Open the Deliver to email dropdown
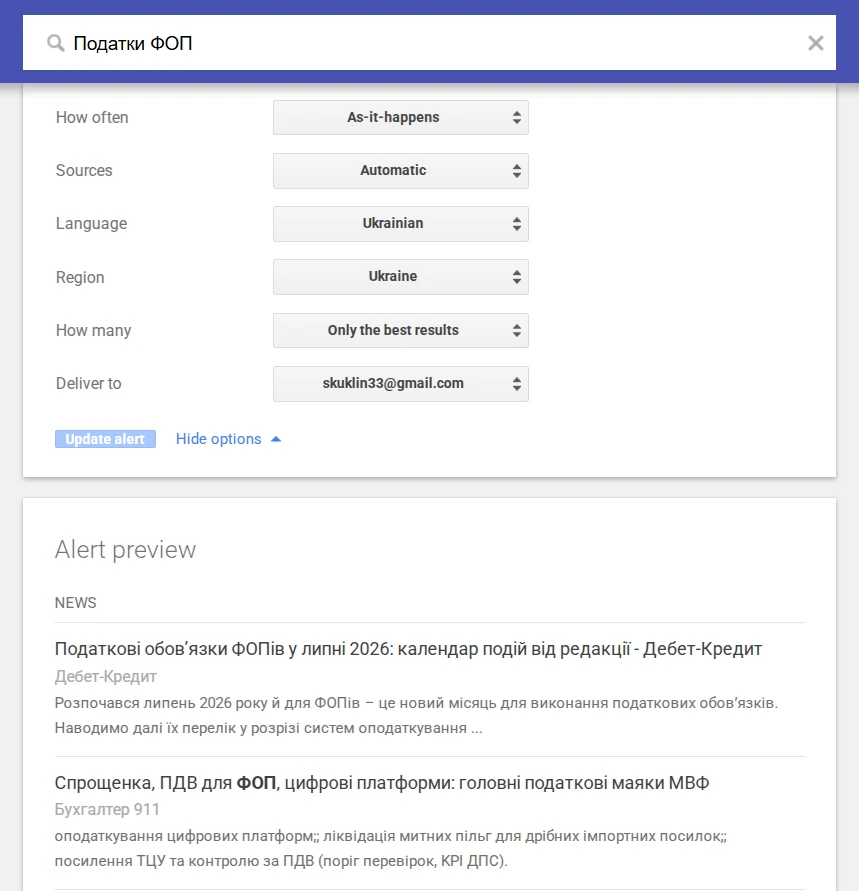The width and height of the screenshot is (859, 891). [401, 384]
